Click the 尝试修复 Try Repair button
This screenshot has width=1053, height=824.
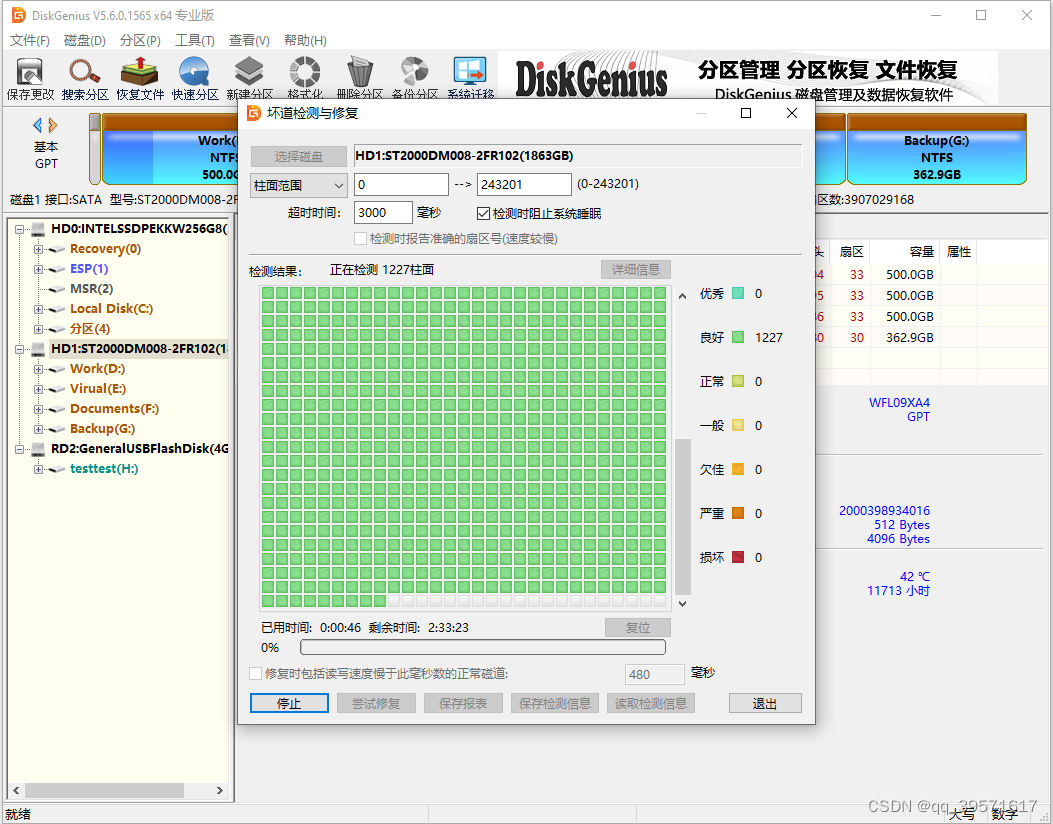pyautogui.click(x=376, y=703)
